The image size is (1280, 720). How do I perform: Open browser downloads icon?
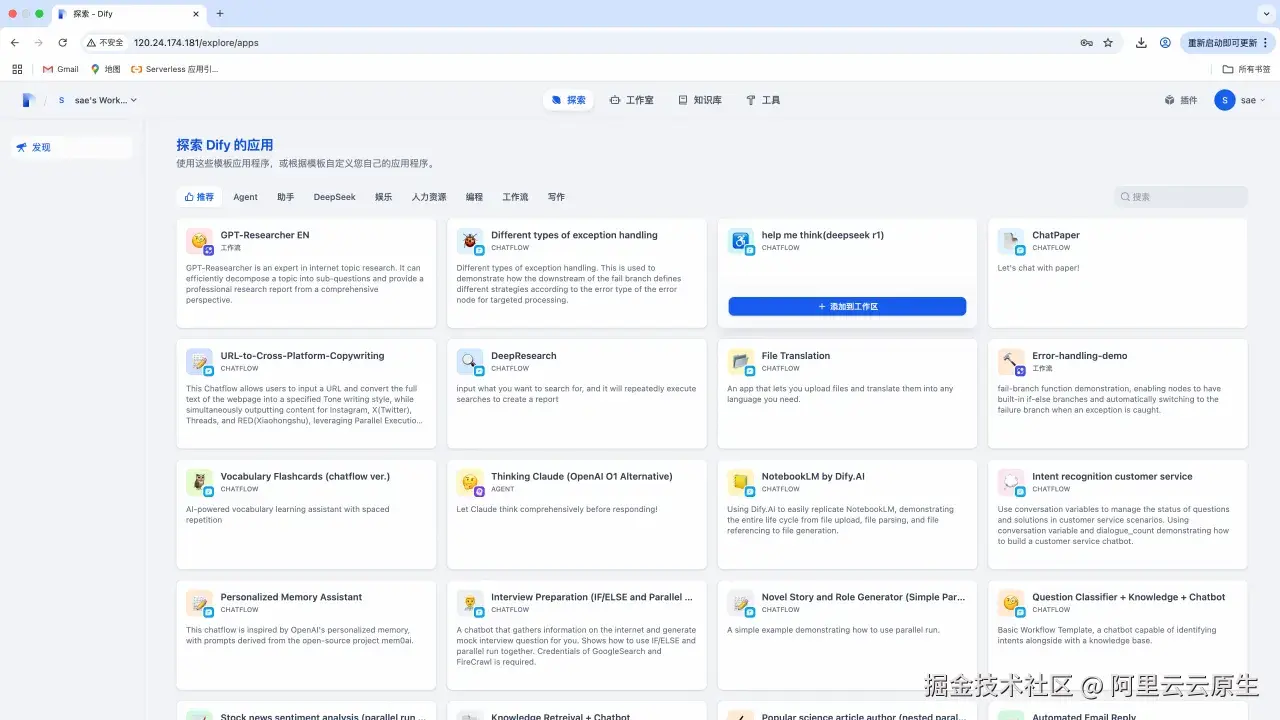coord(1141,43)
